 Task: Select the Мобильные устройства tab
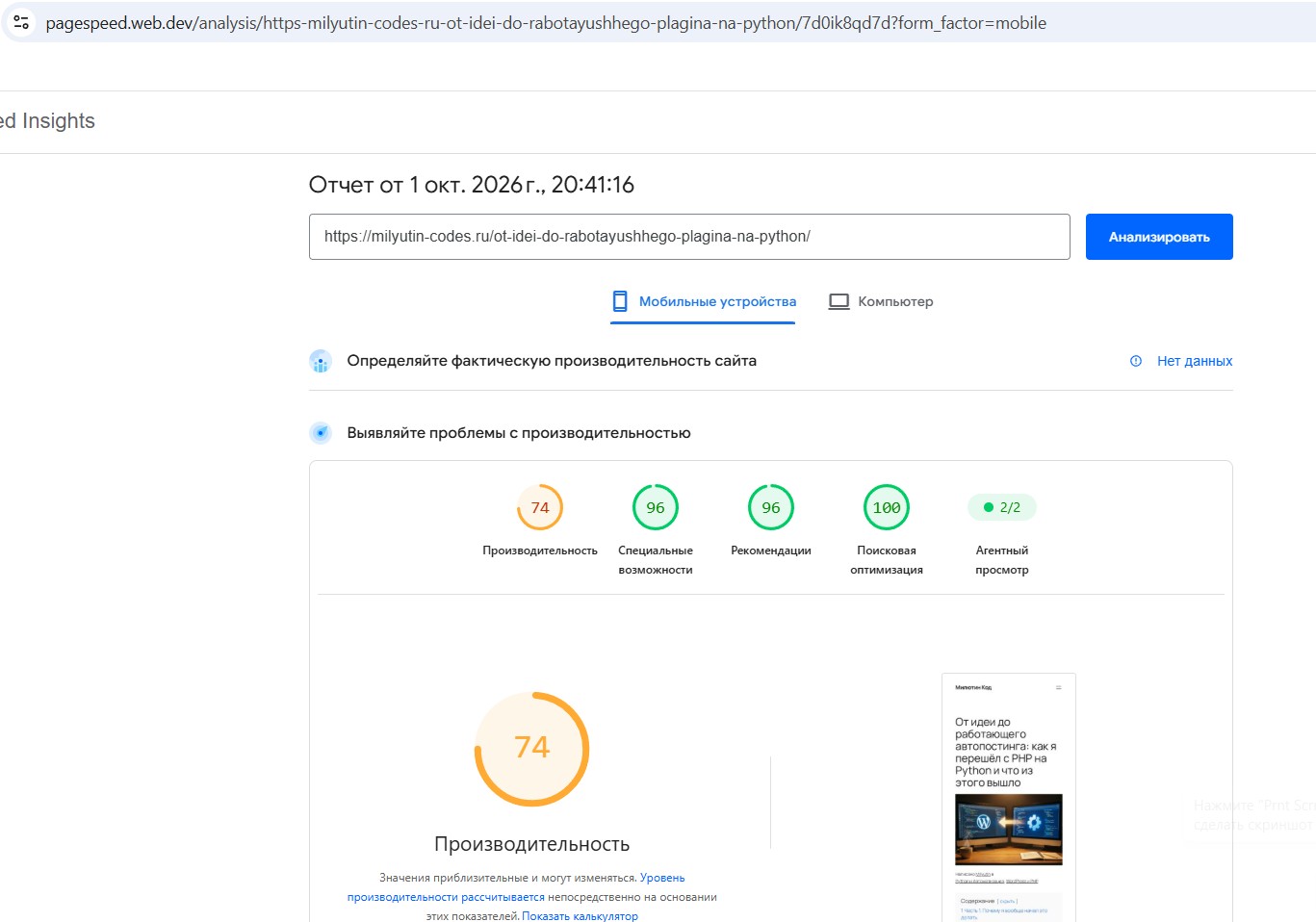coord(703,302)
